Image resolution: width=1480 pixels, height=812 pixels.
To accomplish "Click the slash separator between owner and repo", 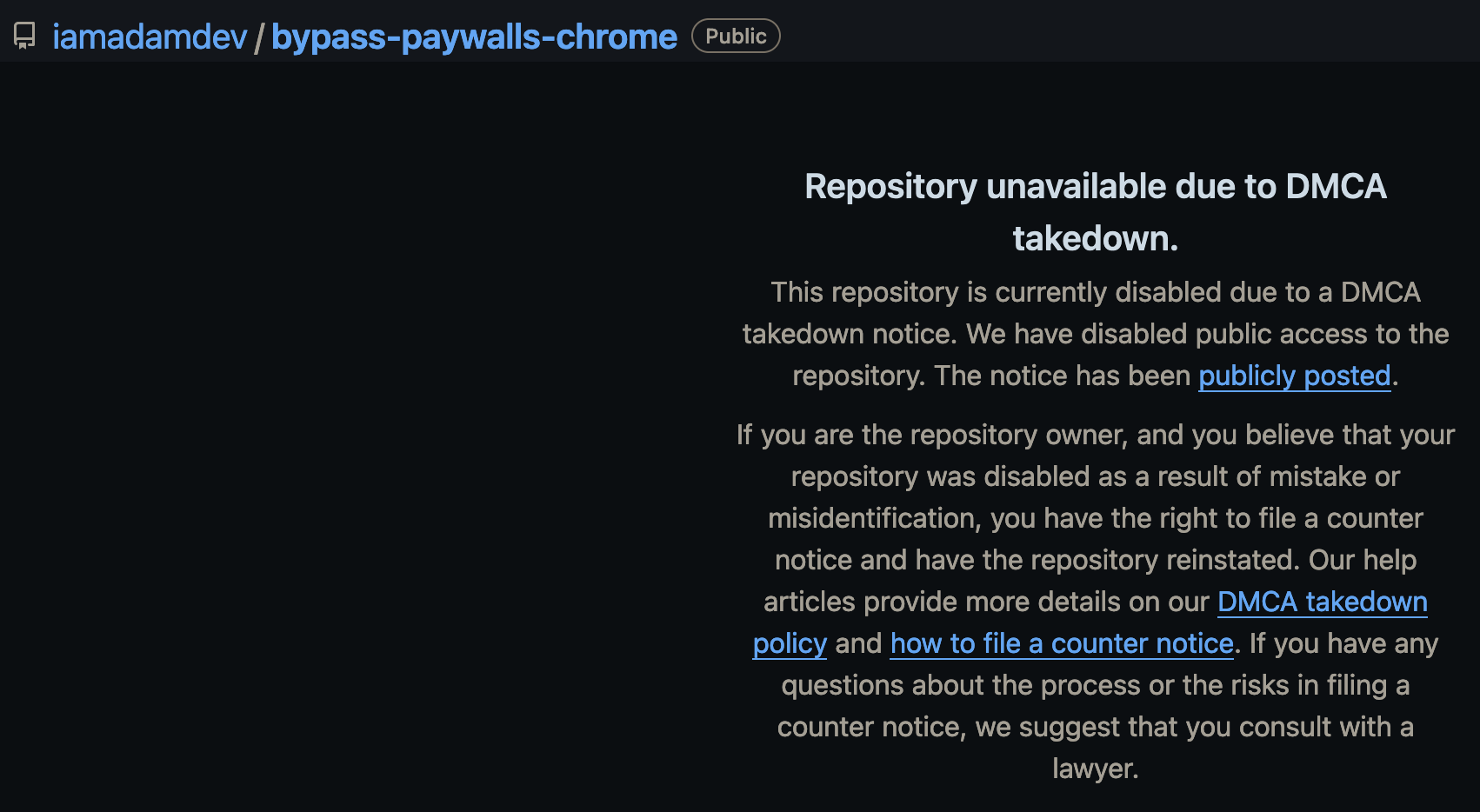I will (x=259, y=37).
